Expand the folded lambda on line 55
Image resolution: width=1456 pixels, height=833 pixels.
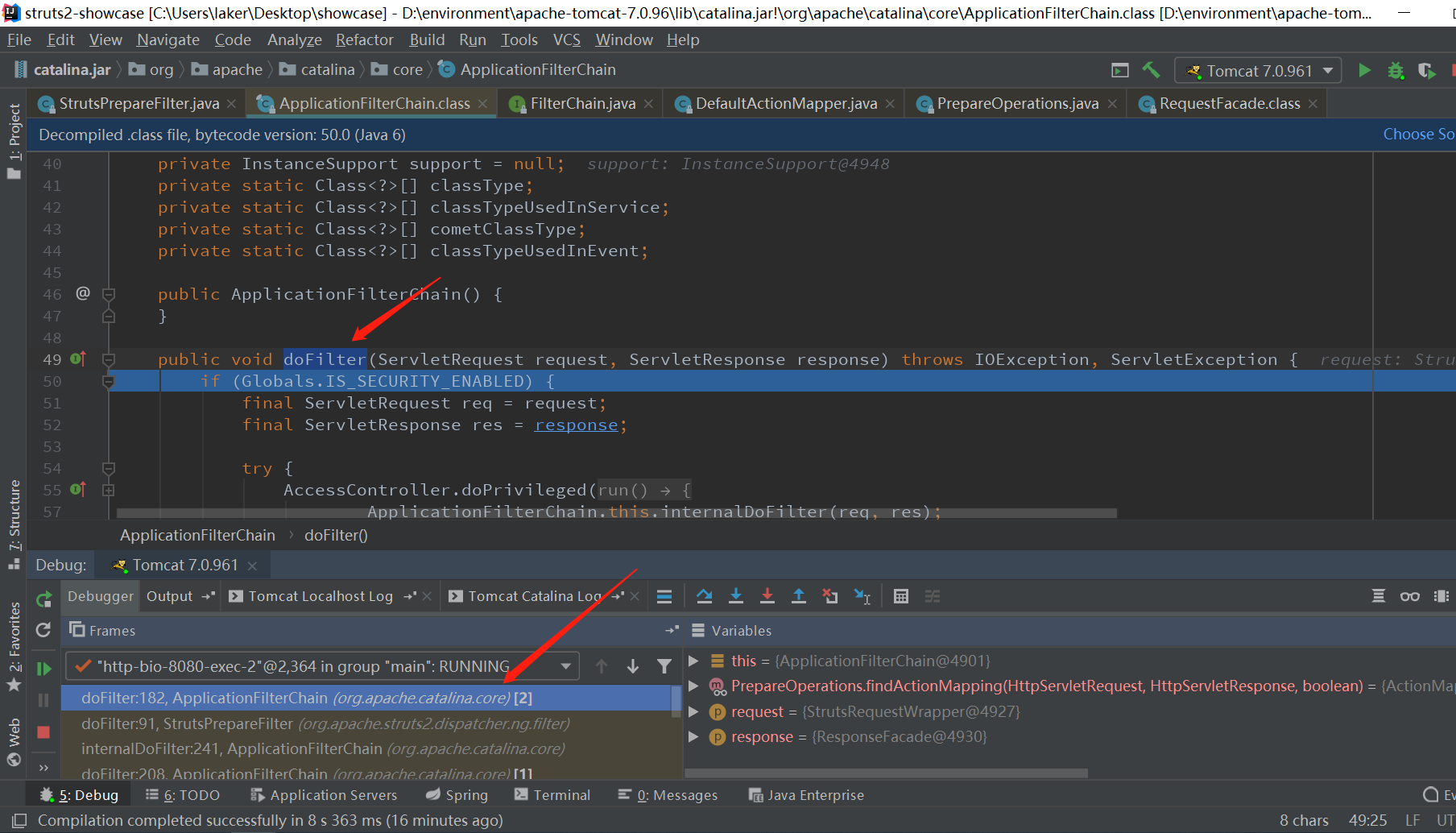[109, 490]
